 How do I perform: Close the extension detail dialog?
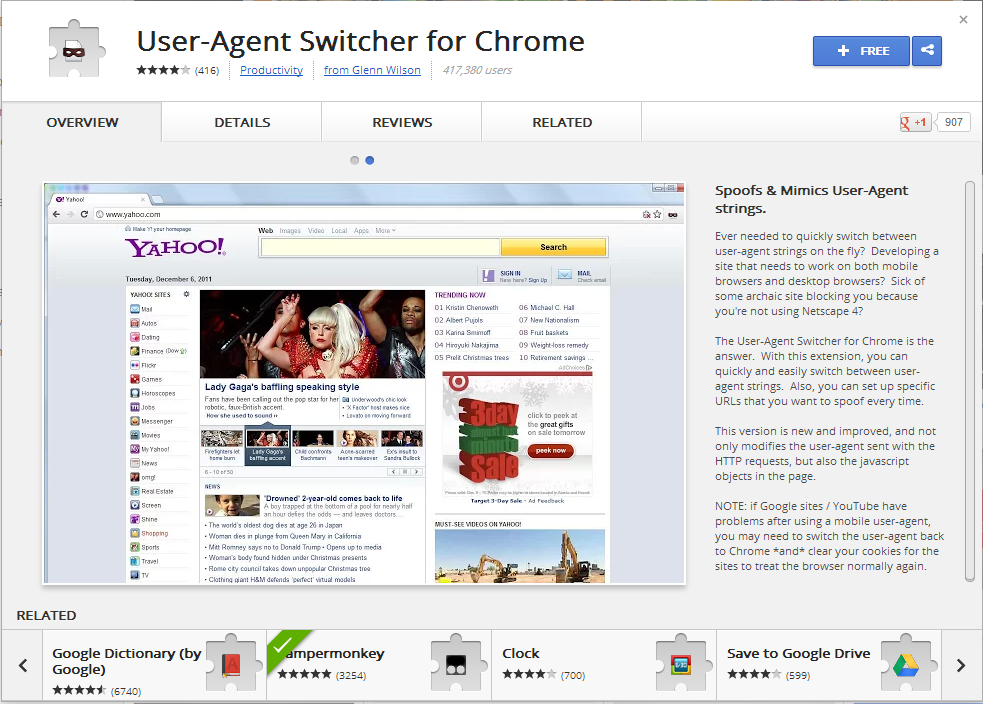(x=963, y=19)
